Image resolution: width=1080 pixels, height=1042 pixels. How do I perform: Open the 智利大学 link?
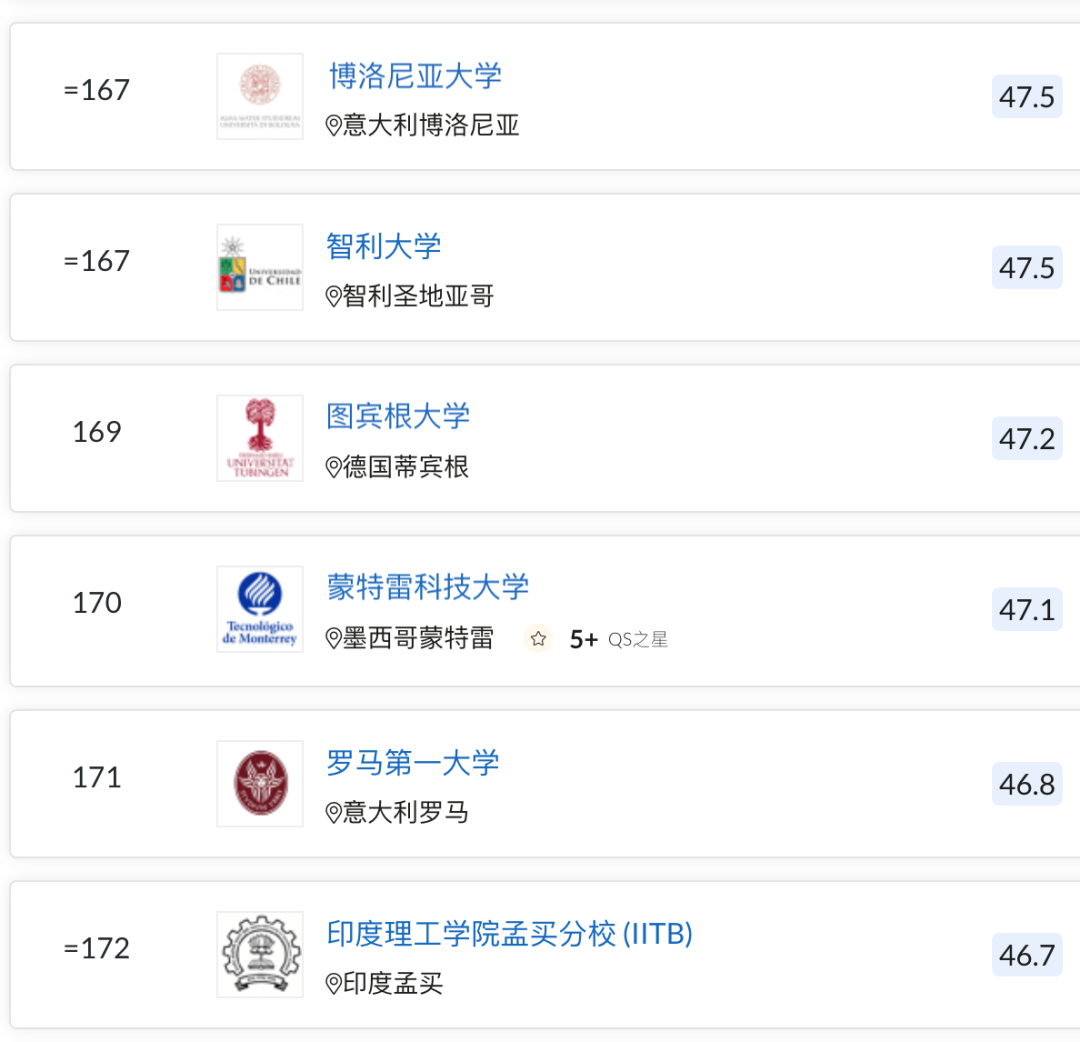tap(384, 246)
